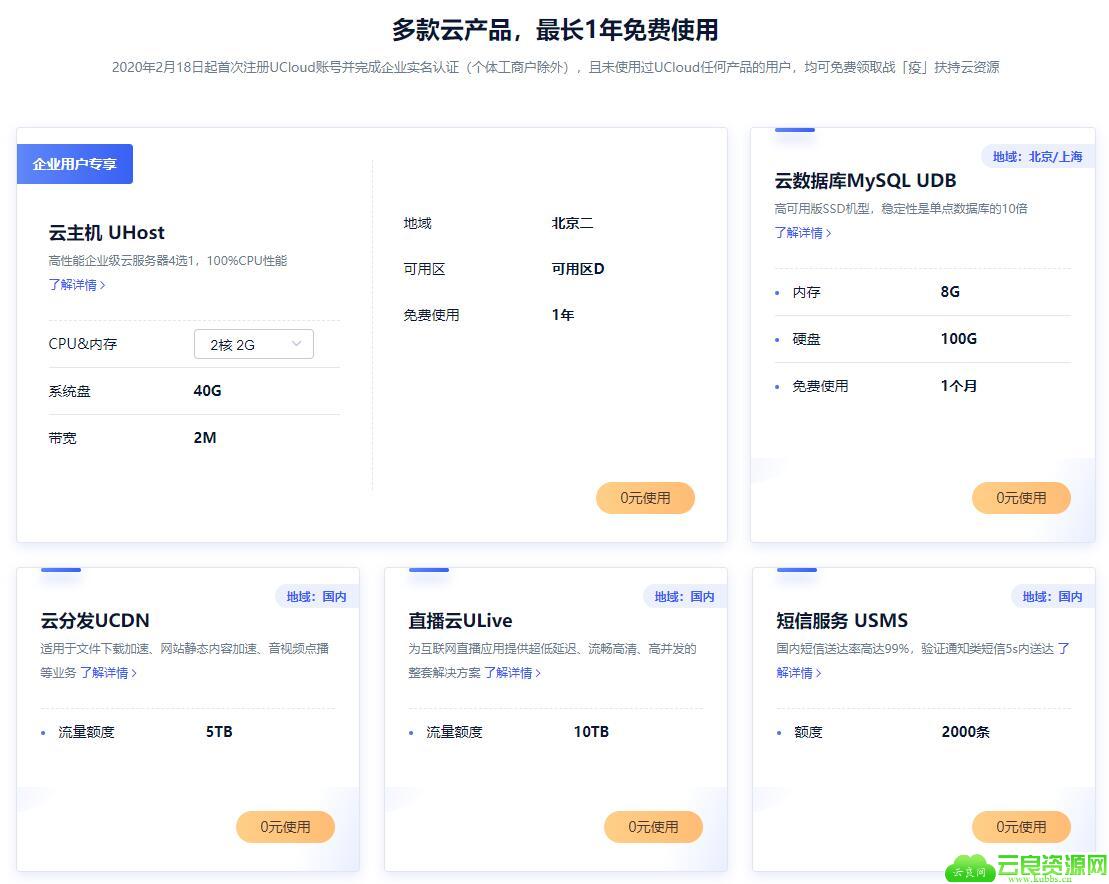This screenshot has width=1109, height=884.
Task: Click the 免费使用 value 1个月
Action: click(x=958, y=386)
